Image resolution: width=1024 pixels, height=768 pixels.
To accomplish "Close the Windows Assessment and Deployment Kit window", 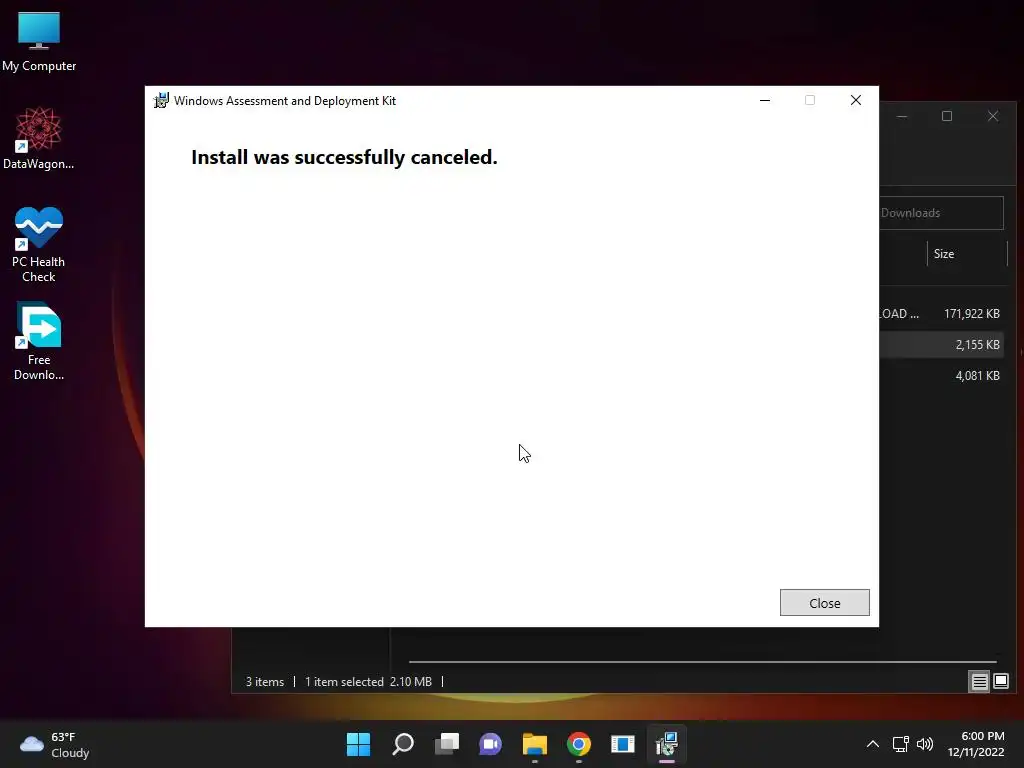I will pos(856,100).
